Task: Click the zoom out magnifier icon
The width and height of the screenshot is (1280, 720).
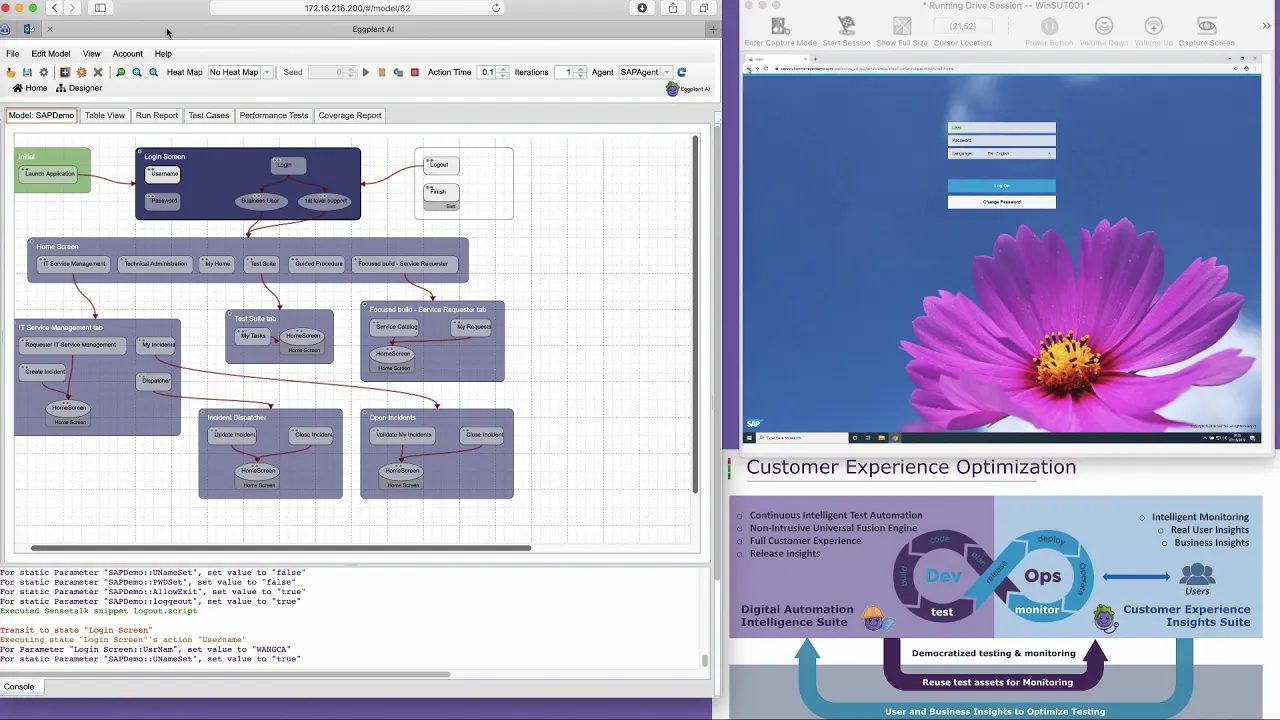Action: (x=153, y=72)
